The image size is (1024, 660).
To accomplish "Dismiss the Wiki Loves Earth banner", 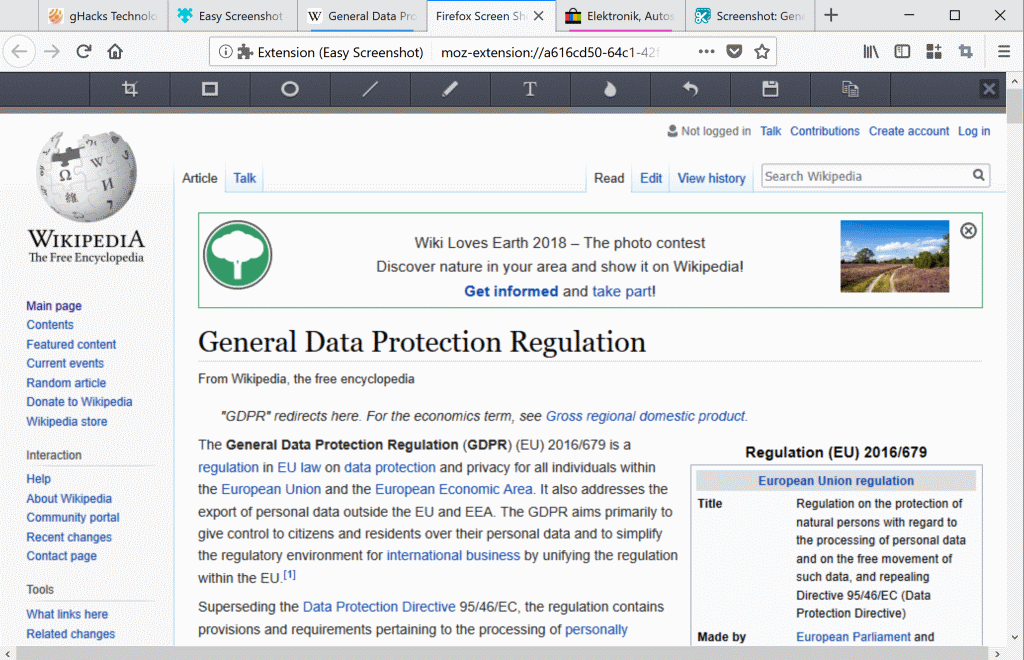I will (968, 230).
